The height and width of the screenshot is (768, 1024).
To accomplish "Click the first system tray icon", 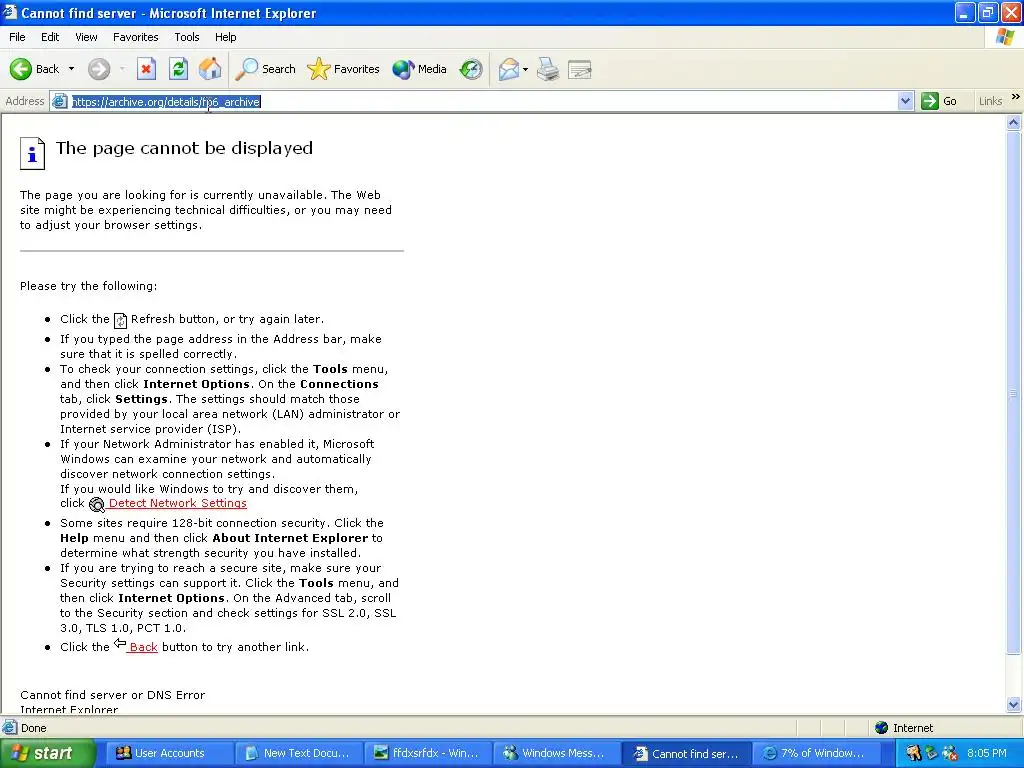I will 914,753.
